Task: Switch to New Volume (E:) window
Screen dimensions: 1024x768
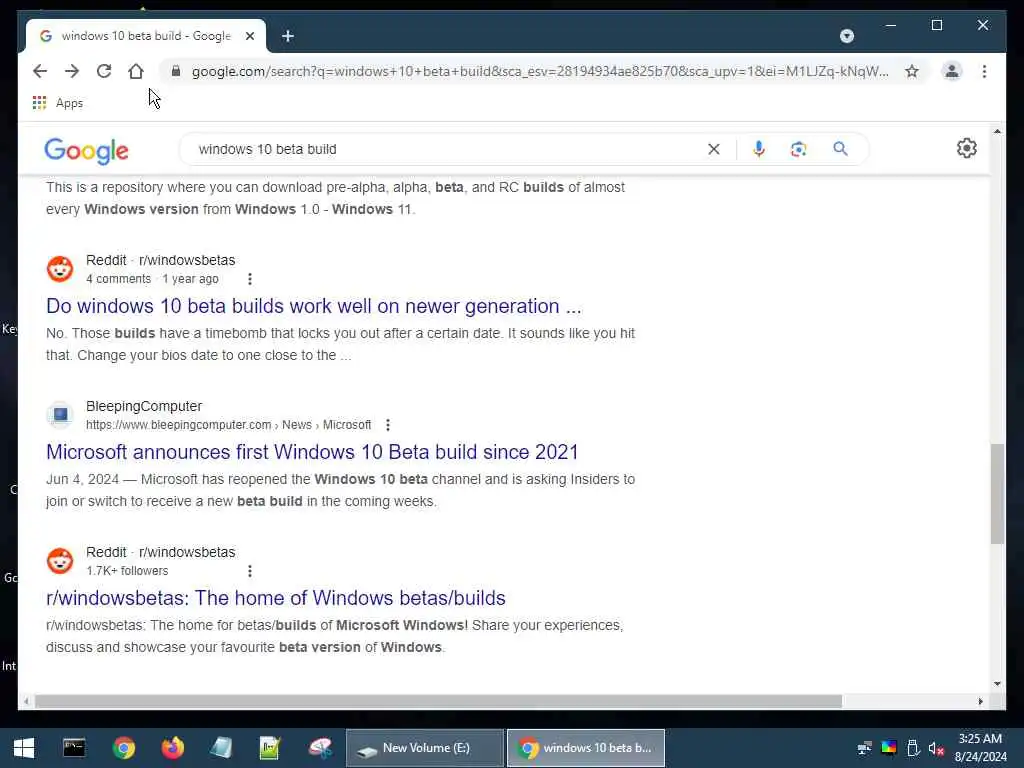Action: pos(424,748)
